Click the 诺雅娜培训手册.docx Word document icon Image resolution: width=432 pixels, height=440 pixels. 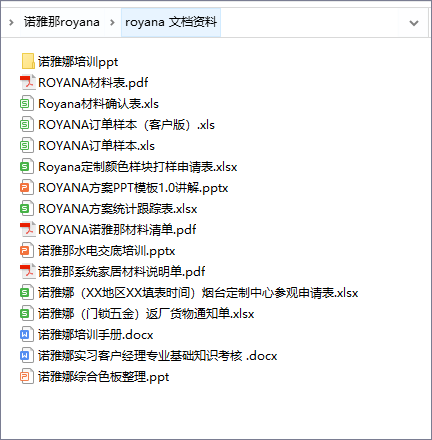[27, 335]
